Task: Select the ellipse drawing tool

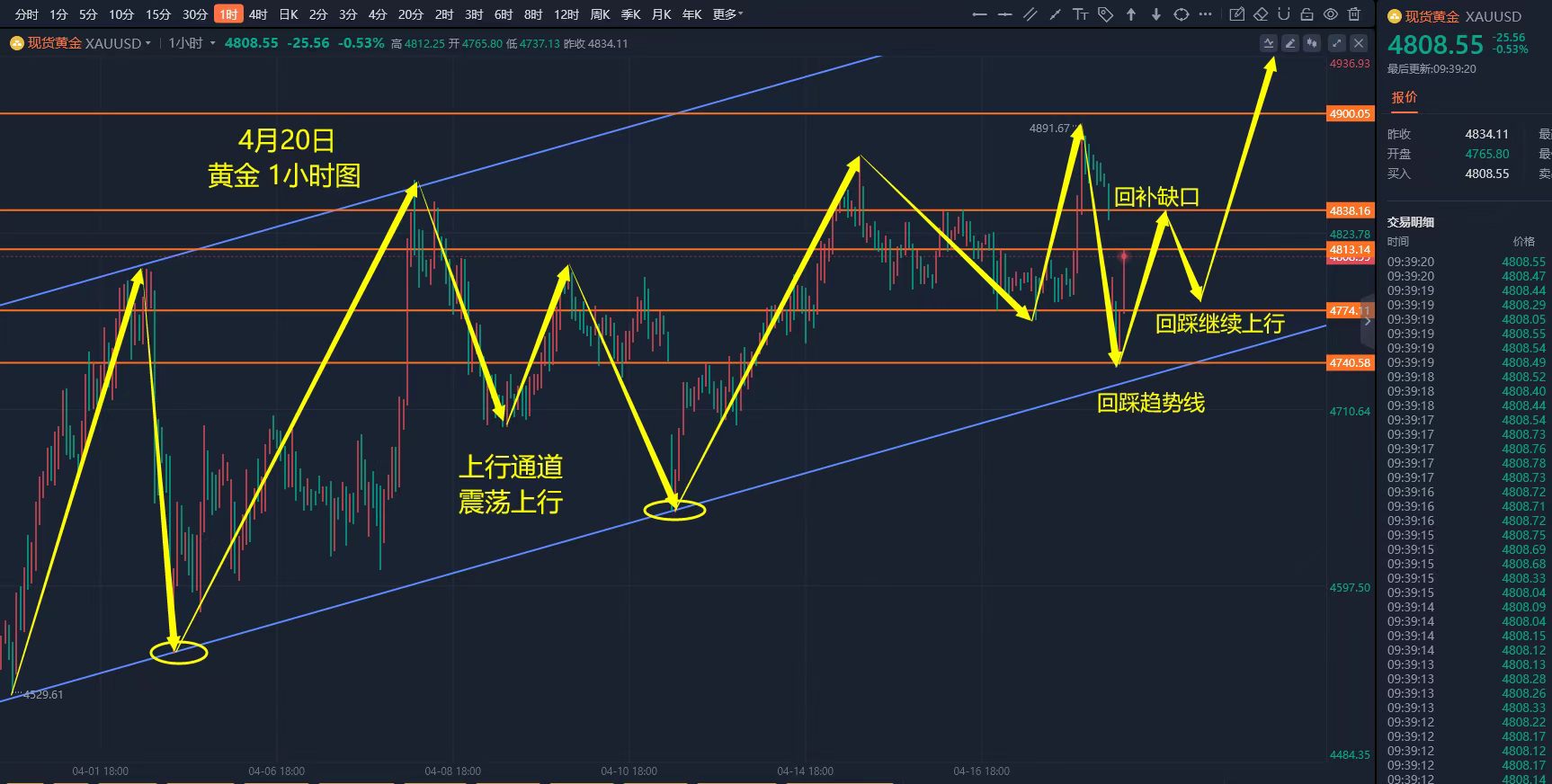Action: tap(1182, 14)
